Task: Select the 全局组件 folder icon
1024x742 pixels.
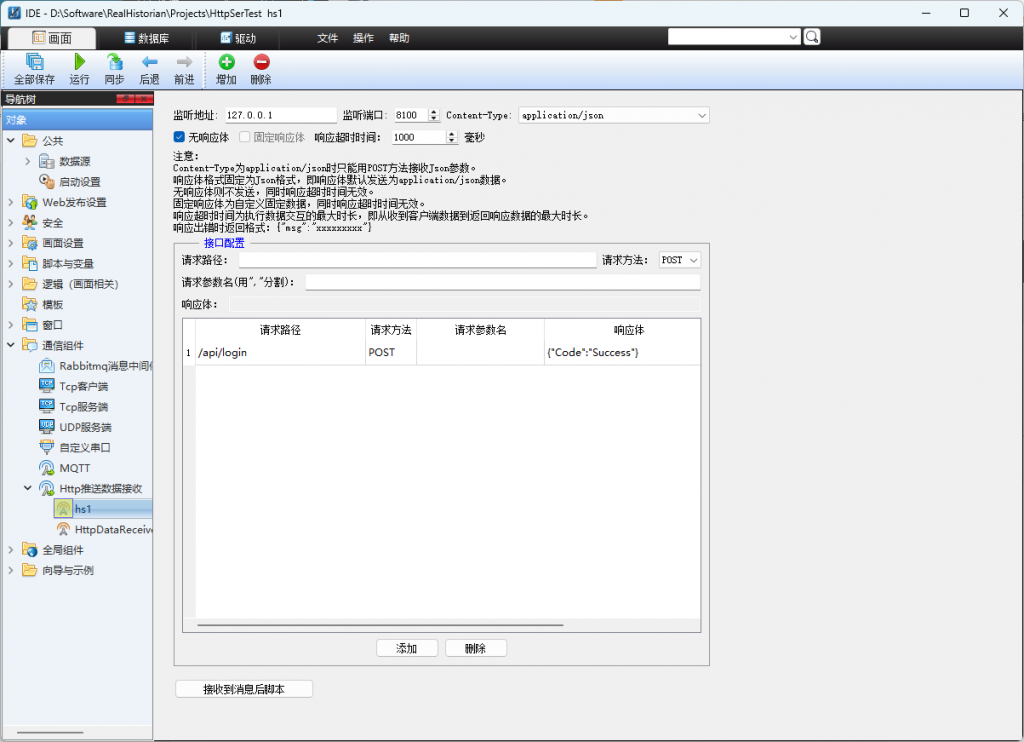Action: coord(29,550)
